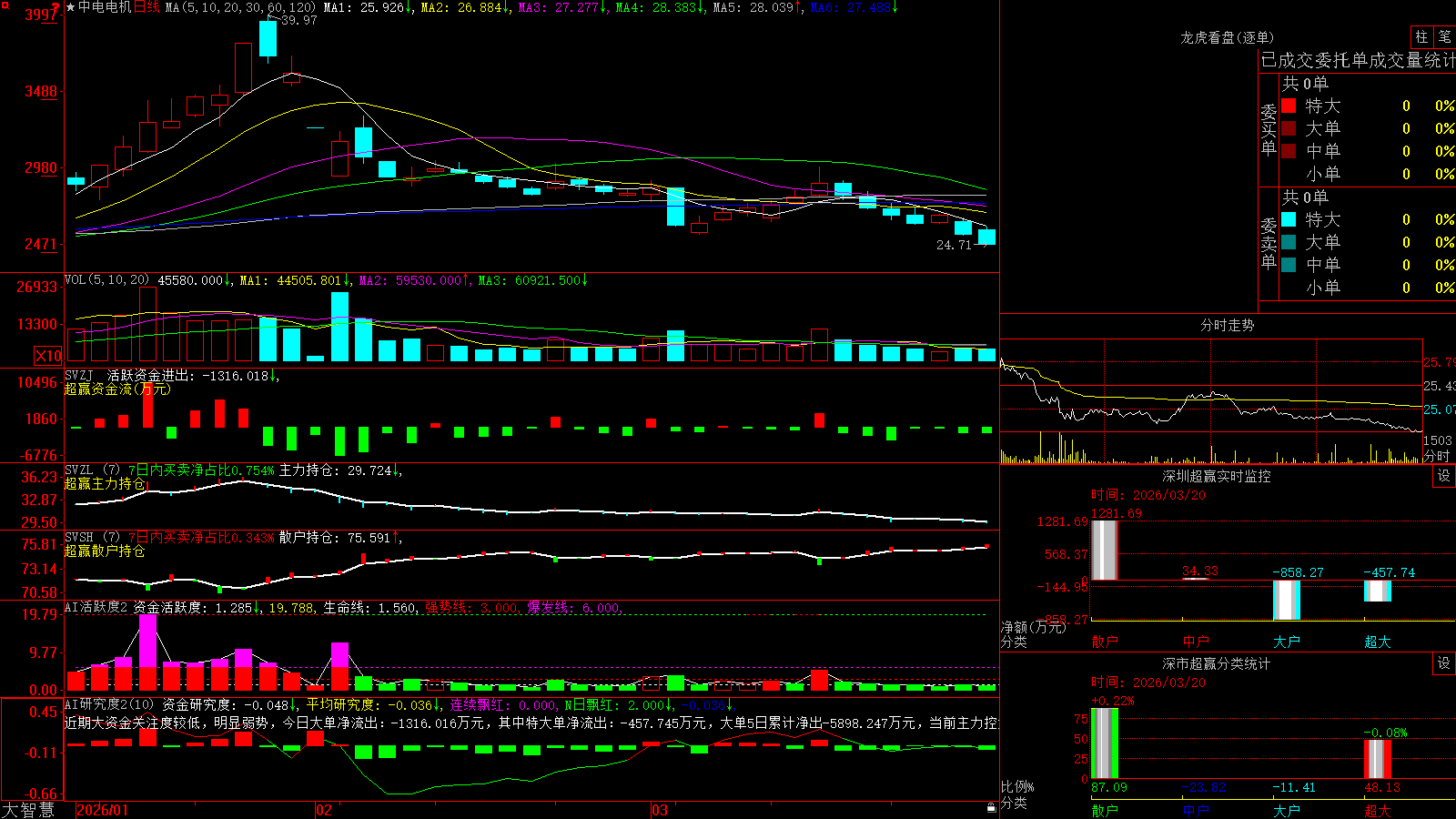Viewport: 1456px width, 819px height.
Task: Click the 超赢资金流(万元) label
Action: click(116, 389)
